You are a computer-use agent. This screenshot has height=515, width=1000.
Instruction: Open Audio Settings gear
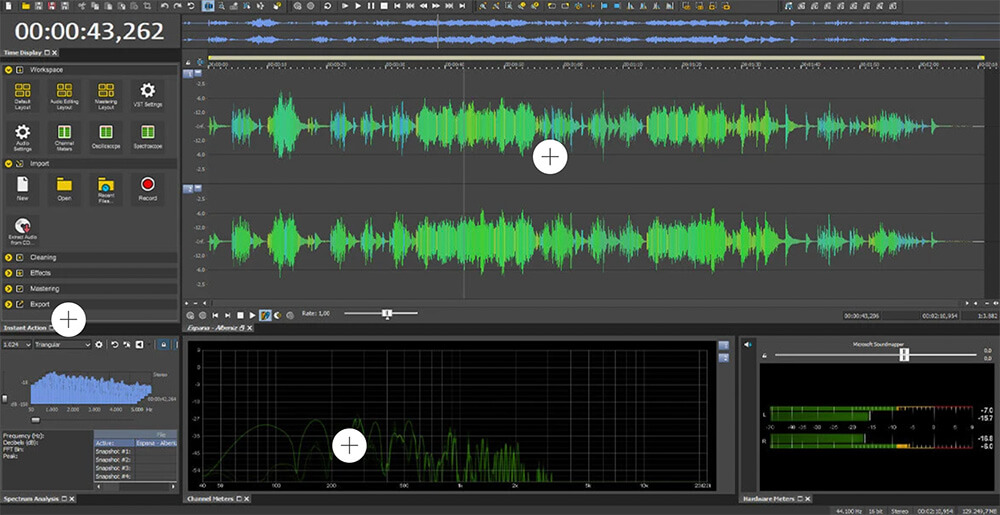[x=22, y=137]
